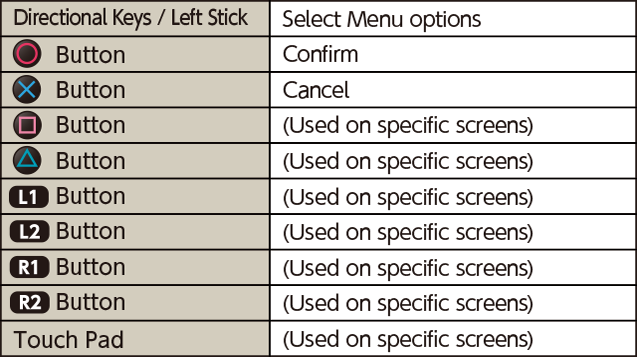Click the Cancel description text
This screenshot has height=360, width=639.
(316, 90)
